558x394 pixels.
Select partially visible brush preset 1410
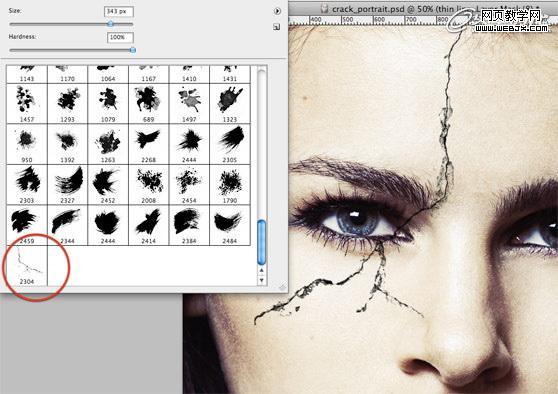[189, 74]
